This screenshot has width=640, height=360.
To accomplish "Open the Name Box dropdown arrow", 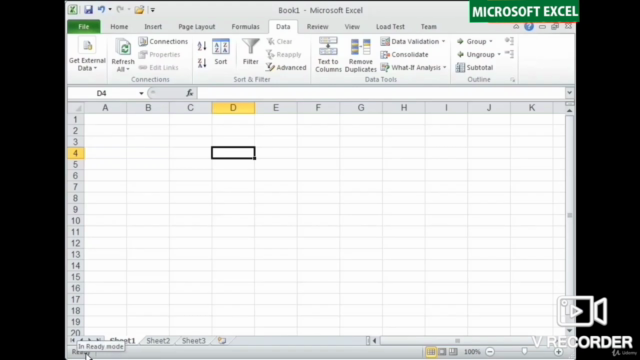I will pos(141,93).
